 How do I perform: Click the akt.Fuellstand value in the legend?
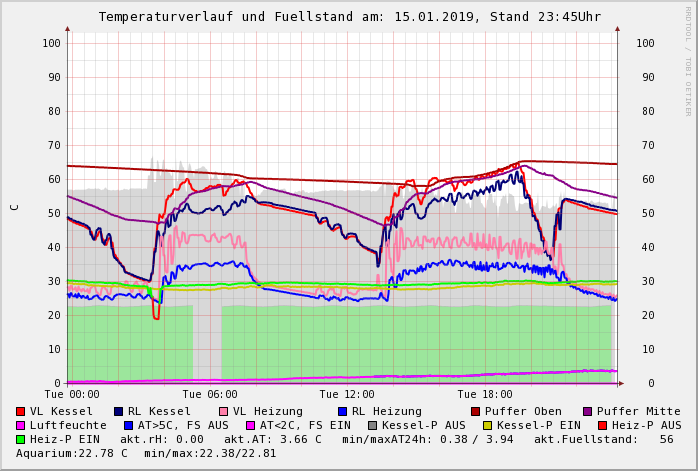pos(666,439)
